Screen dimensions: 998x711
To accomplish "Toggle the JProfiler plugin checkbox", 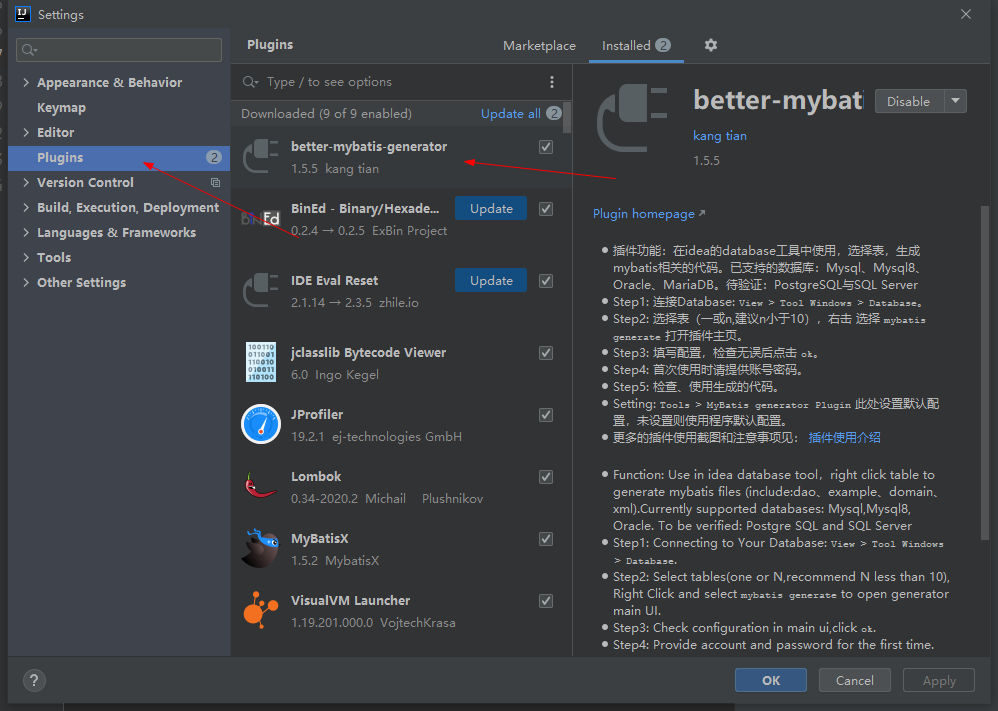I will click(x=546, y=415).
